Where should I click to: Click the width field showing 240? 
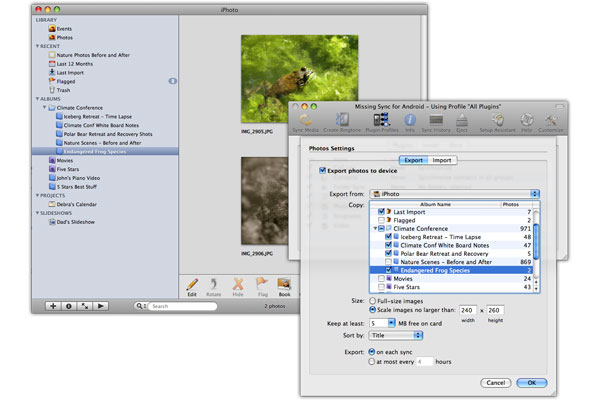click(x=468, y=310)
